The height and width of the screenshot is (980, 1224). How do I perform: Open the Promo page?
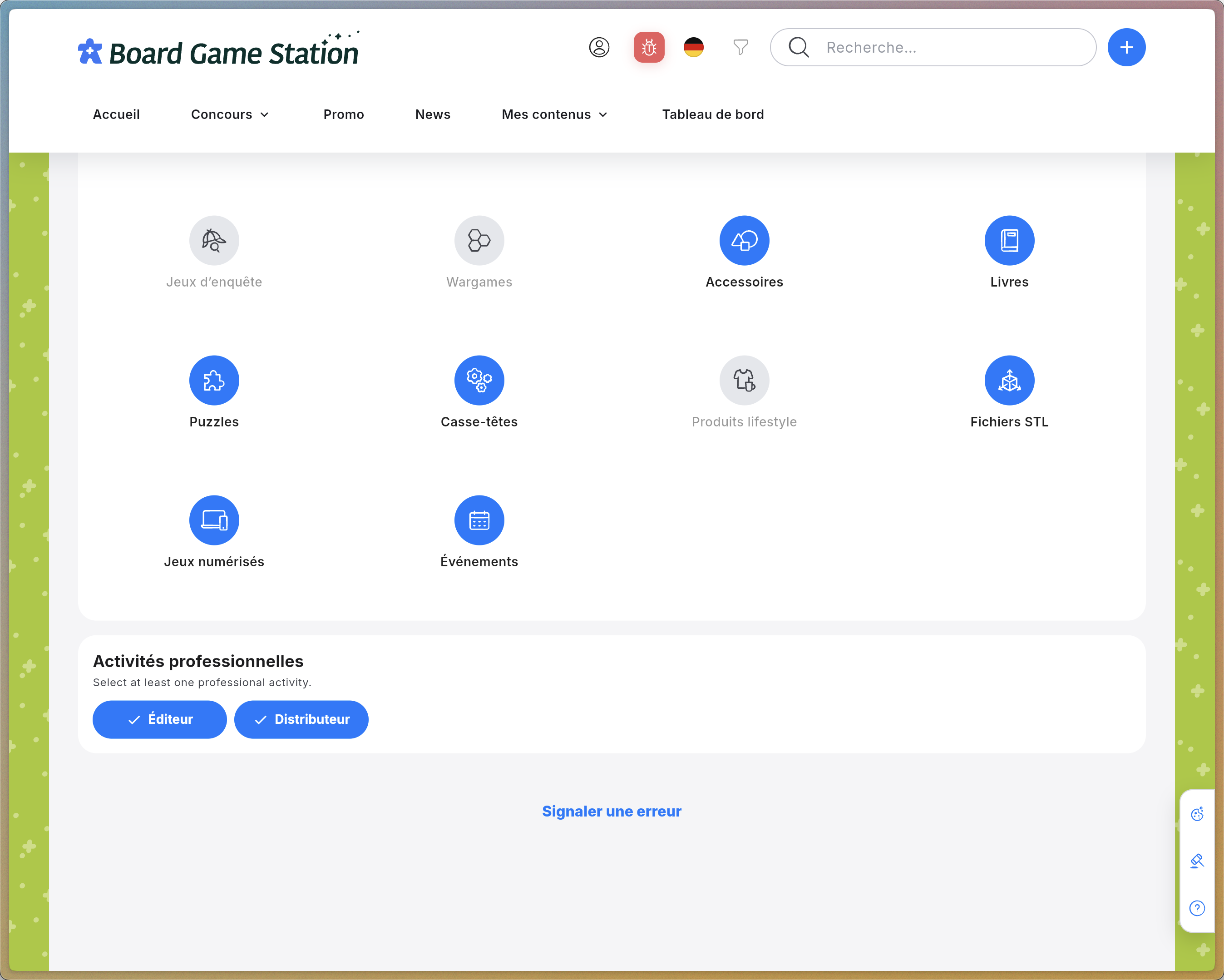[x=344, y=114]
